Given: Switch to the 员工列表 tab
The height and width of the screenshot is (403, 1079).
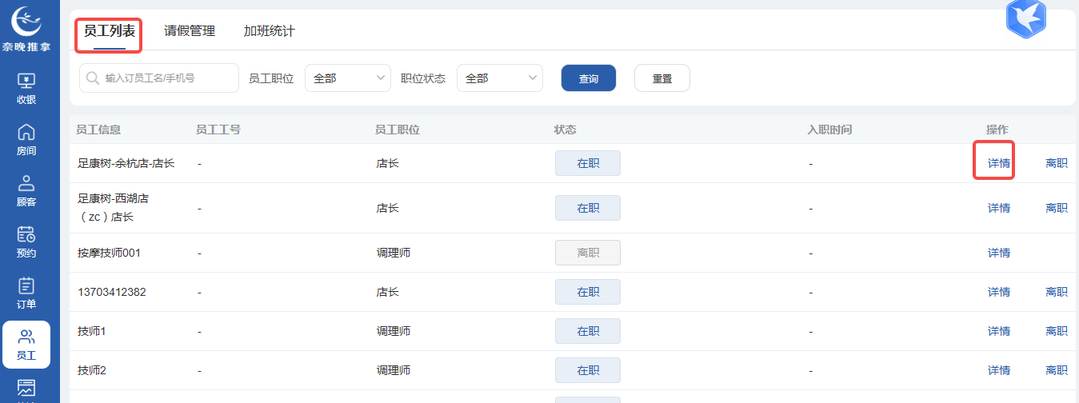Looking at the screenshot, I should pos(109,32).
